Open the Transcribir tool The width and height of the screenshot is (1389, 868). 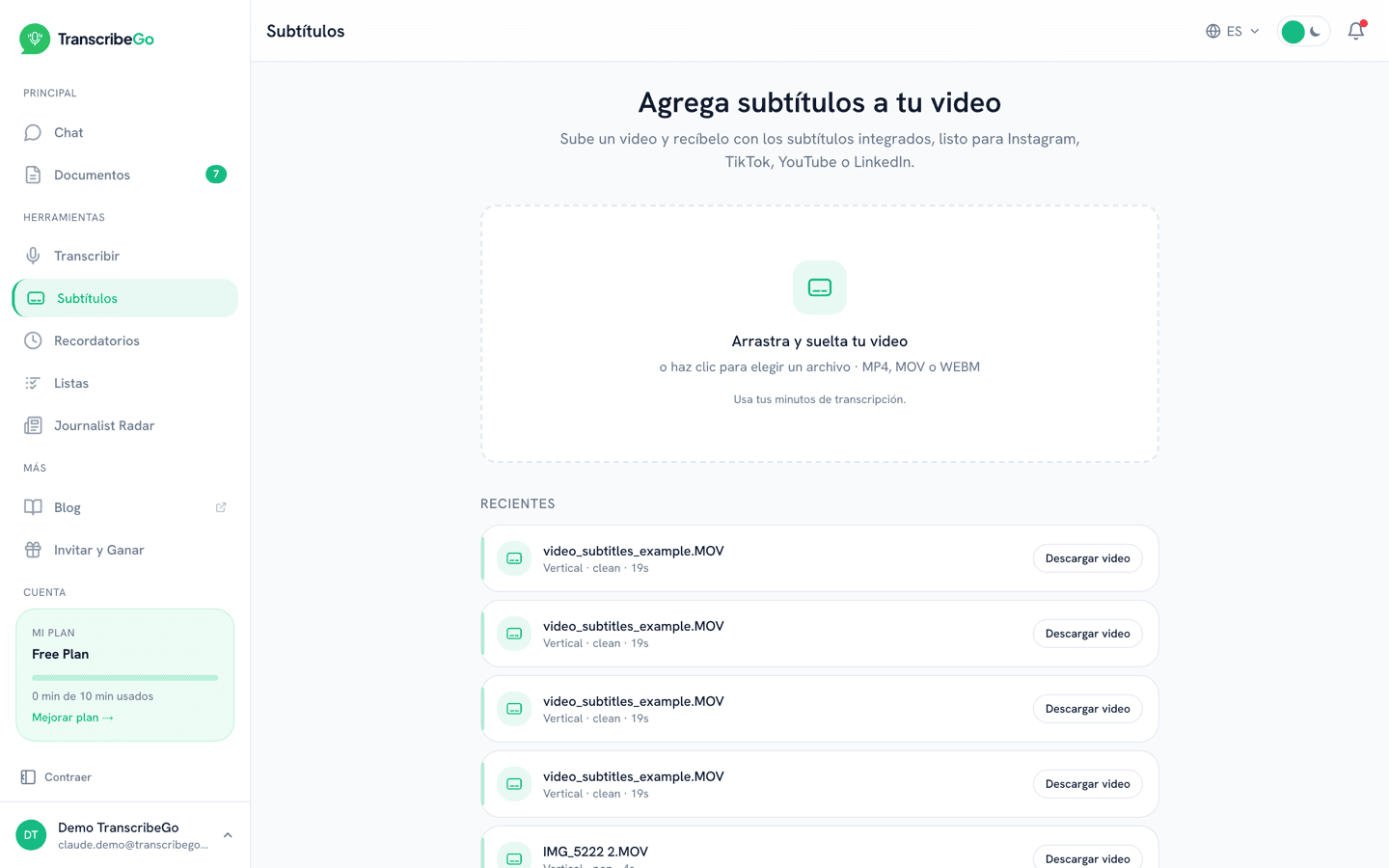click(125, 256)
